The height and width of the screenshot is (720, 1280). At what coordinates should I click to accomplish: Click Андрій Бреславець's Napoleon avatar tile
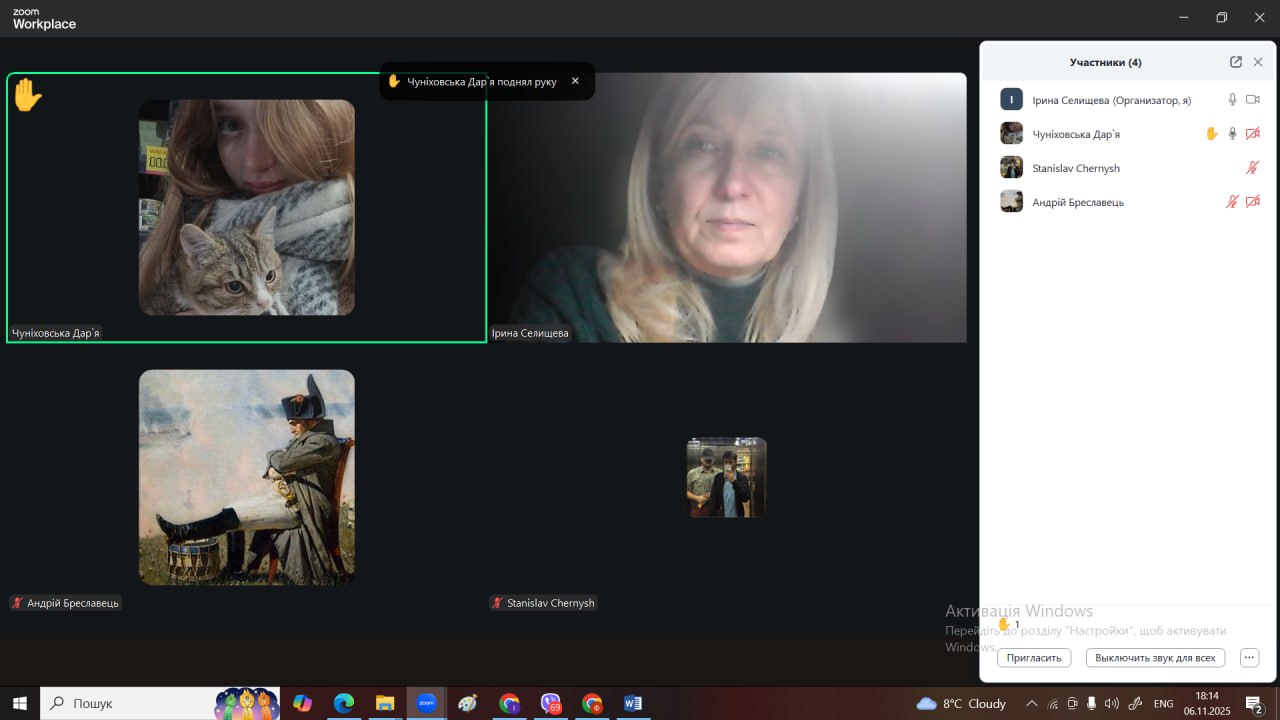pos(246,477)
